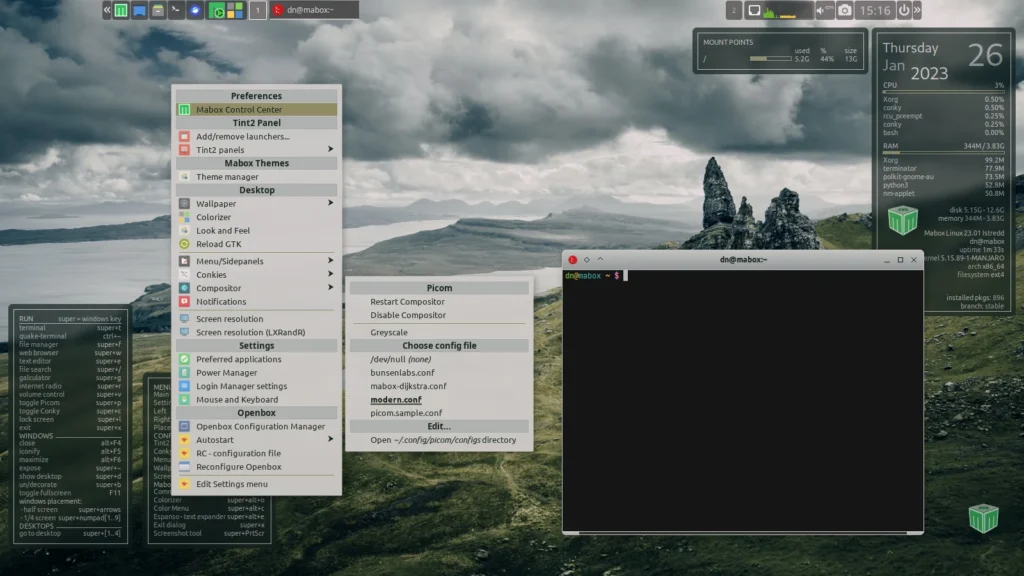Open Screen resolution (LXRandR)
1024x576 pixels.
(x=256, y=332)
